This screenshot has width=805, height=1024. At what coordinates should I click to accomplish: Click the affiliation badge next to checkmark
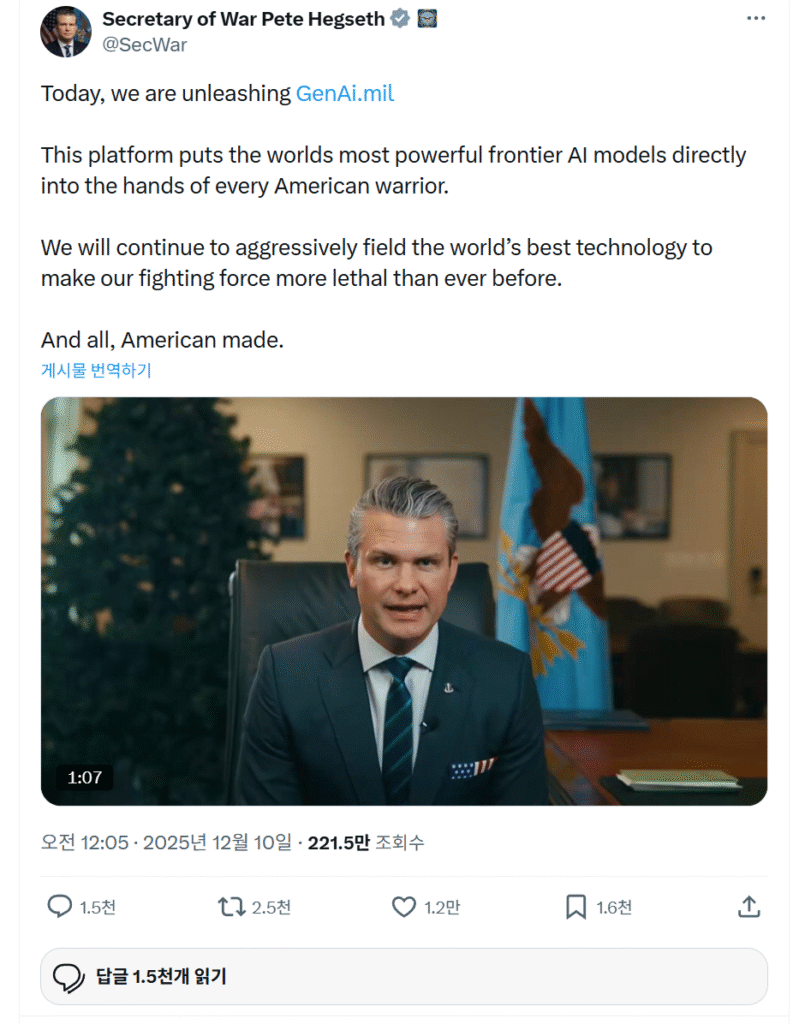coord(427,19)
